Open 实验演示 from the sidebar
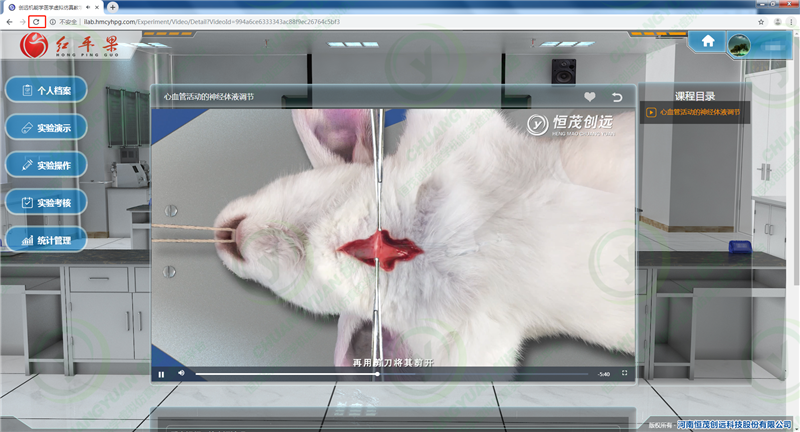This screenshot has width=800, height=432. point(46,128)
